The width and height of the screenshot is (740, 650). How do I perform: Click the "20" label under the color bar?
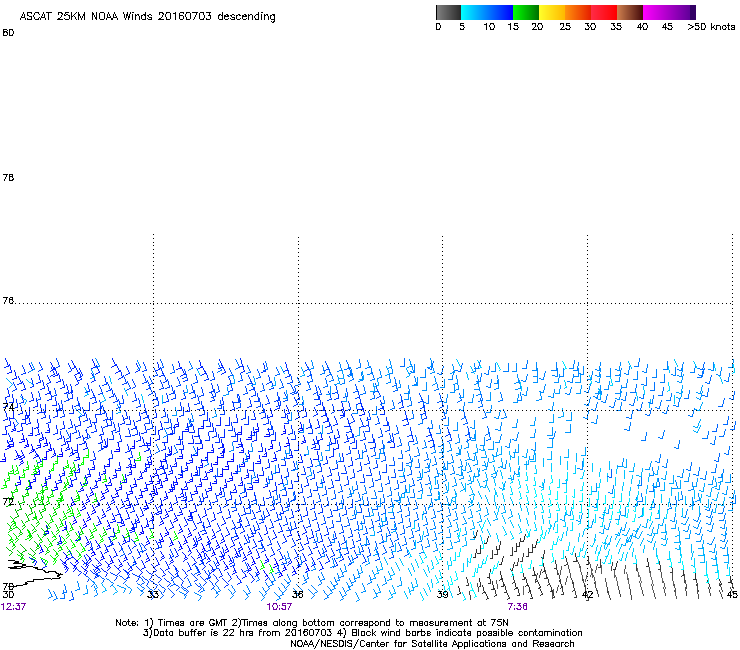pyautogui.click(x=537, y=27)
